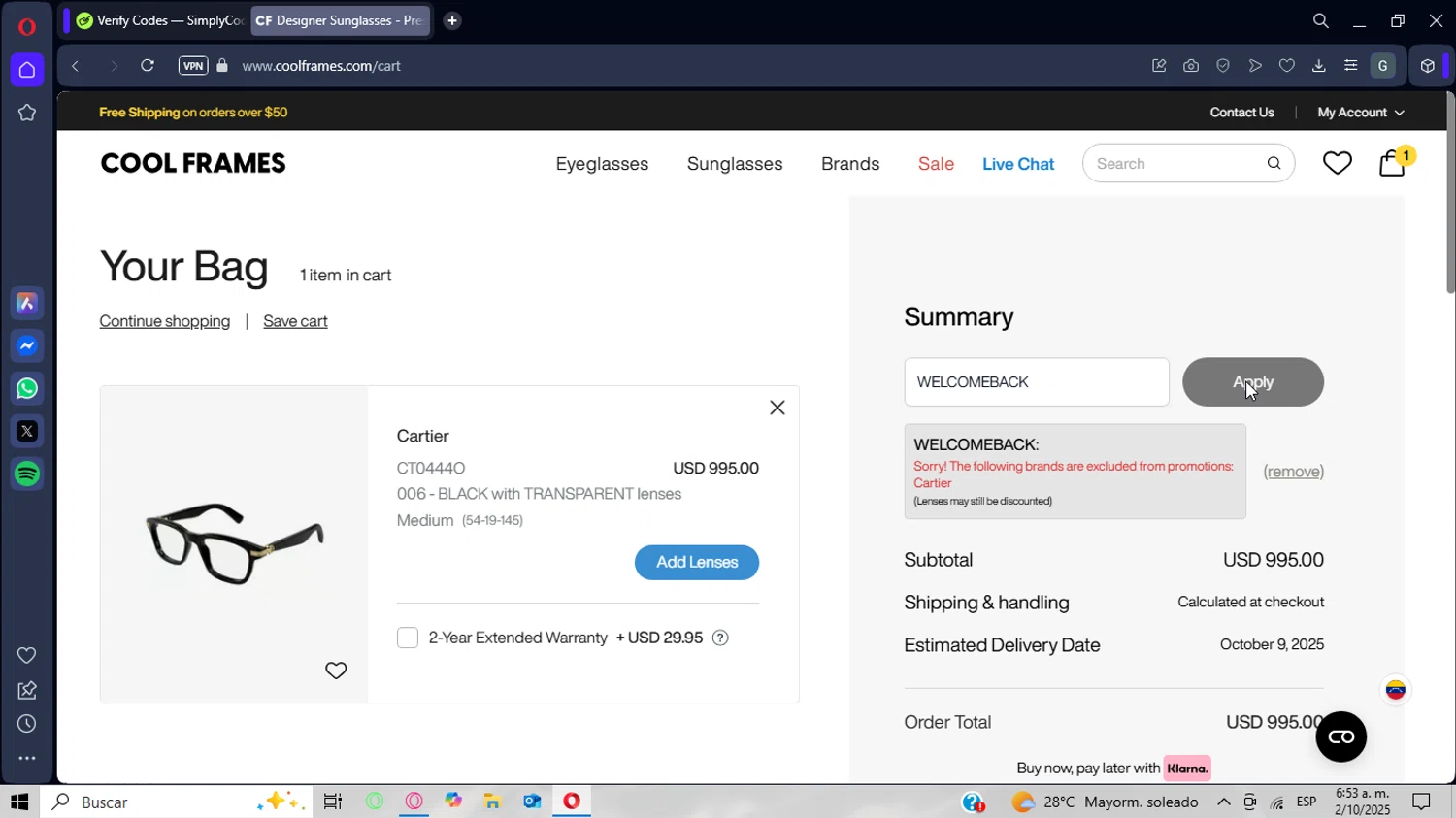
Task: Click the sidebar heart icon at the bottom
Action: [x=27, y=656]
